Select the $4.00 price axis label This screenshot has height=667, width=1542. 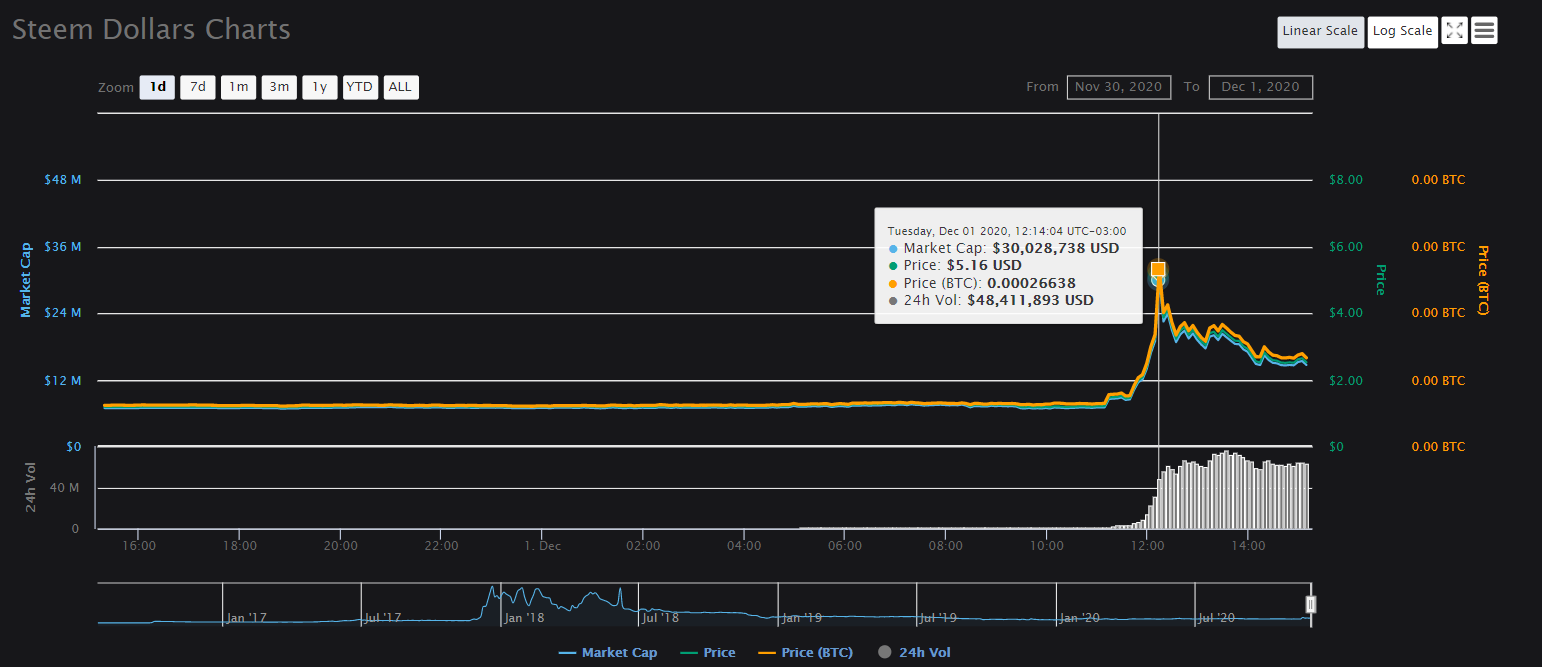click(x=1345, y=314)
